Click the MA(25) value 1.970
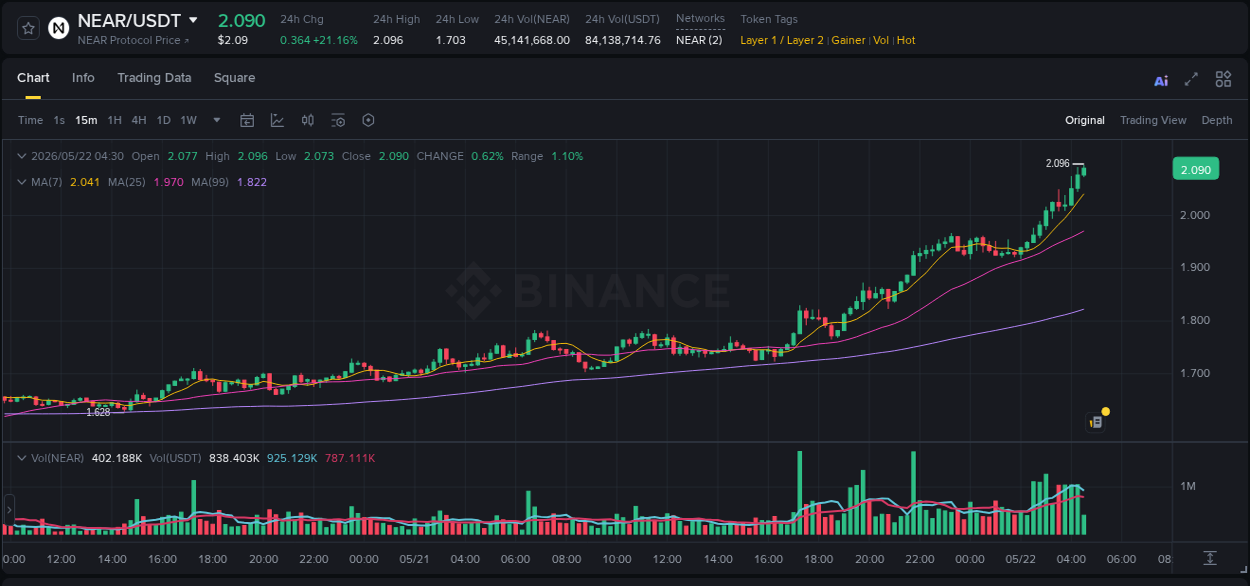This screenshot has height=586, width=1250. 168,182
